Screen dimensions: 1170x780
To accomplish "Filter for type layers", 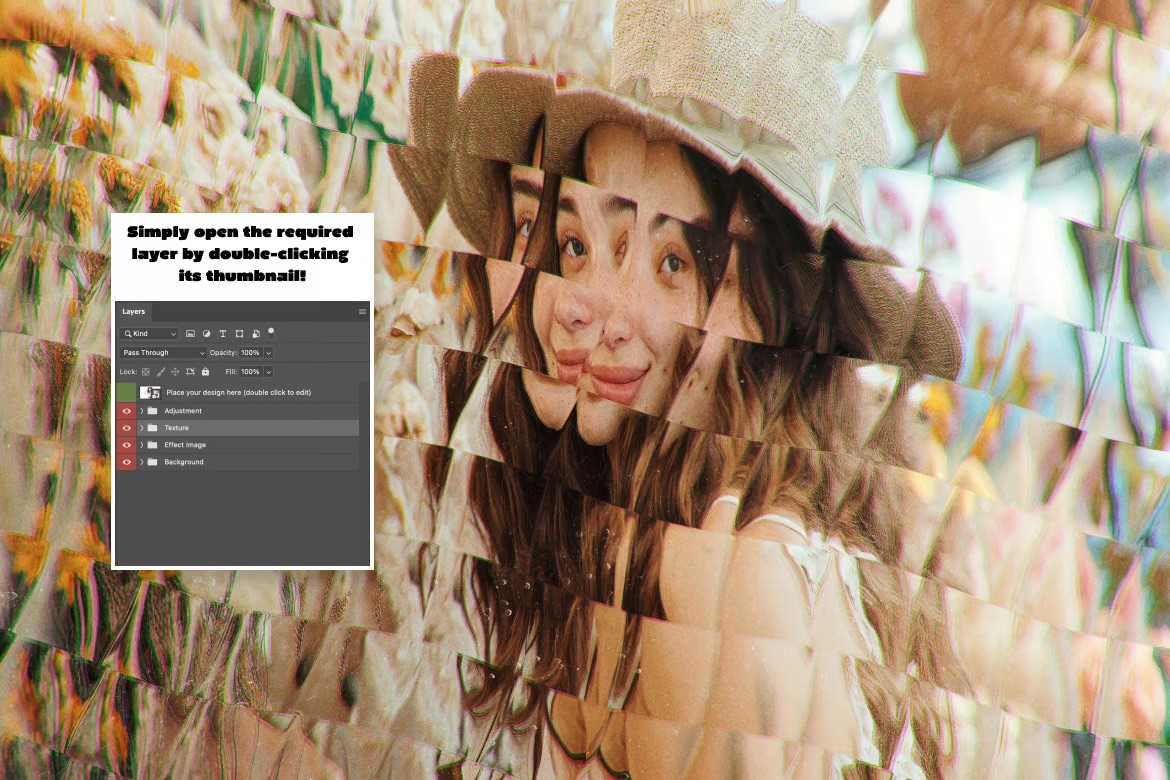I will pos(223,334).
